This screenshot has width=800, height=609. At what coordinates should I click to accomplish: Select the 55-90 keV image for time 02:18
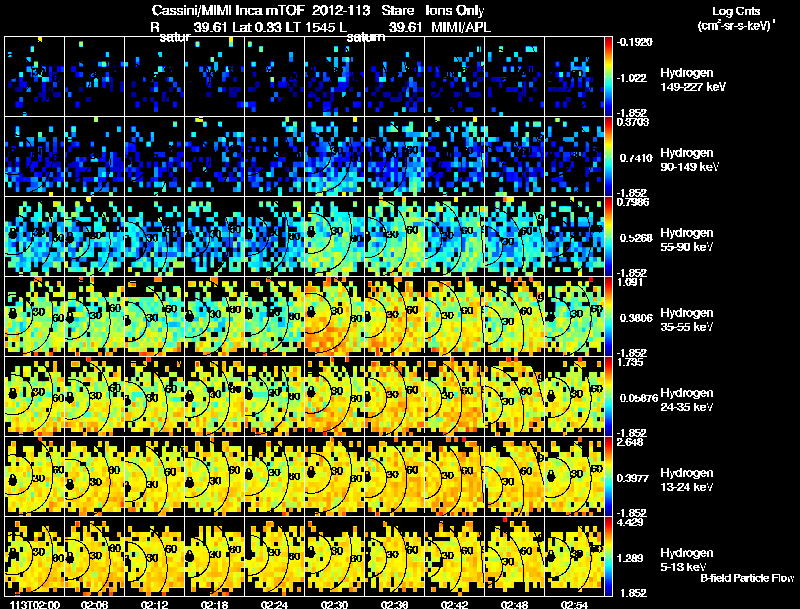coord(214,237)
